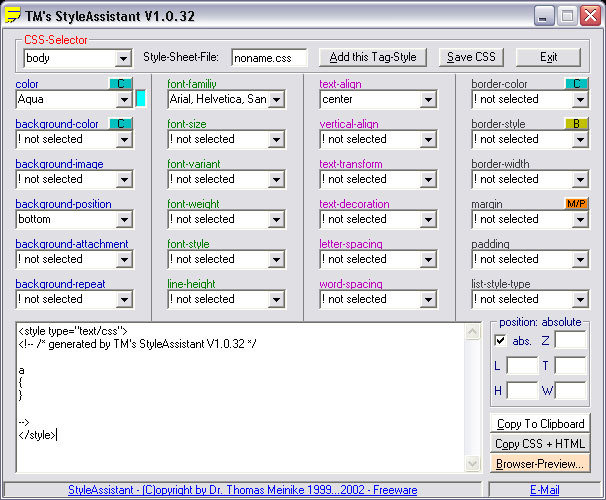
Task: Open the border-color dropdown
Action: click(x=580, y=99)
